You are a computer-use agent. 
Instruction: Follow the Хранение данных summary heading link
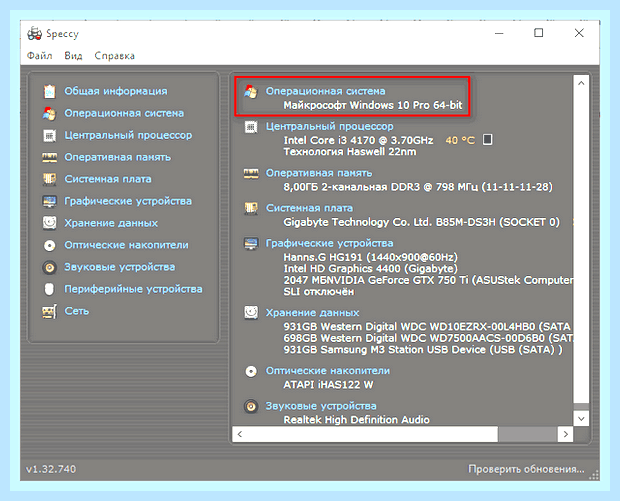[312, 313]
